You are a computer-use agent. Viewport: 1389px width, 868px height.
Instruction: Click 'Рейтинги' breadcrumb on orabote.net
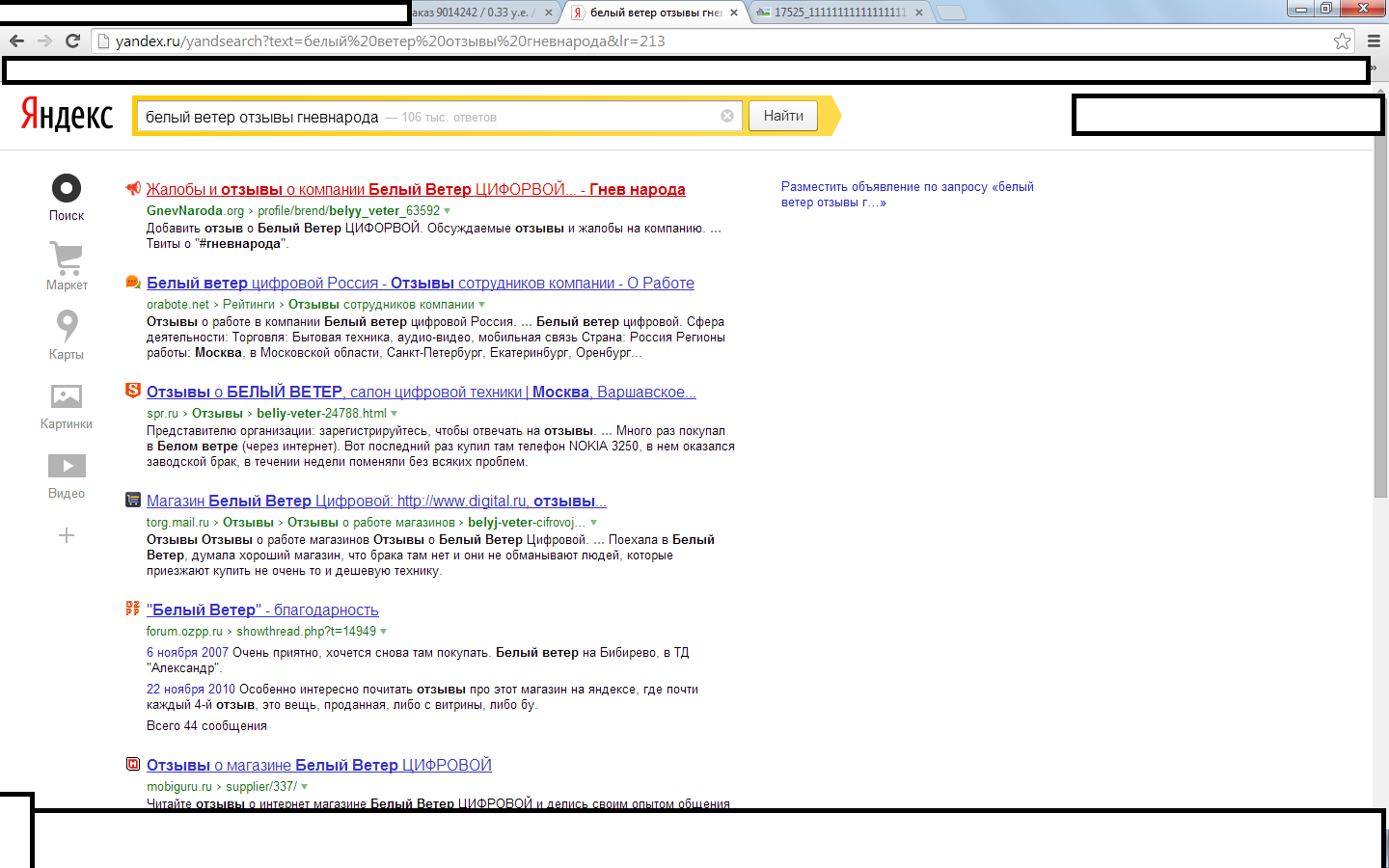click(x=249, y=304)
